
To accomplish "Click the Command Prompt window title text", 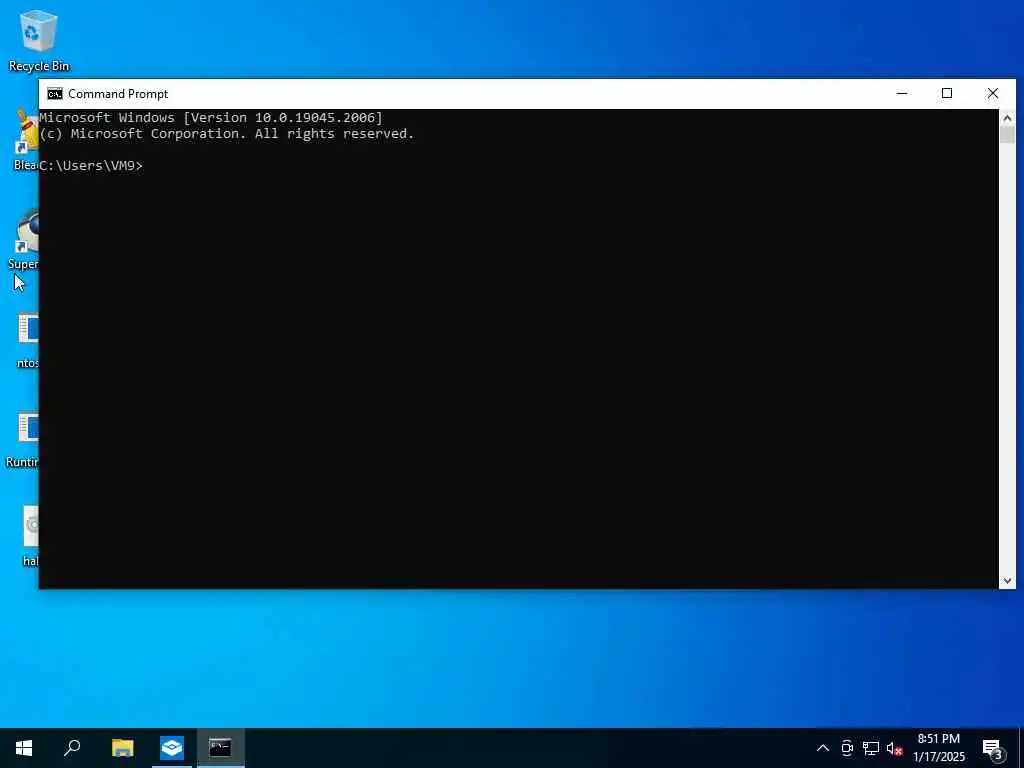I will click(x=118, y=94).
